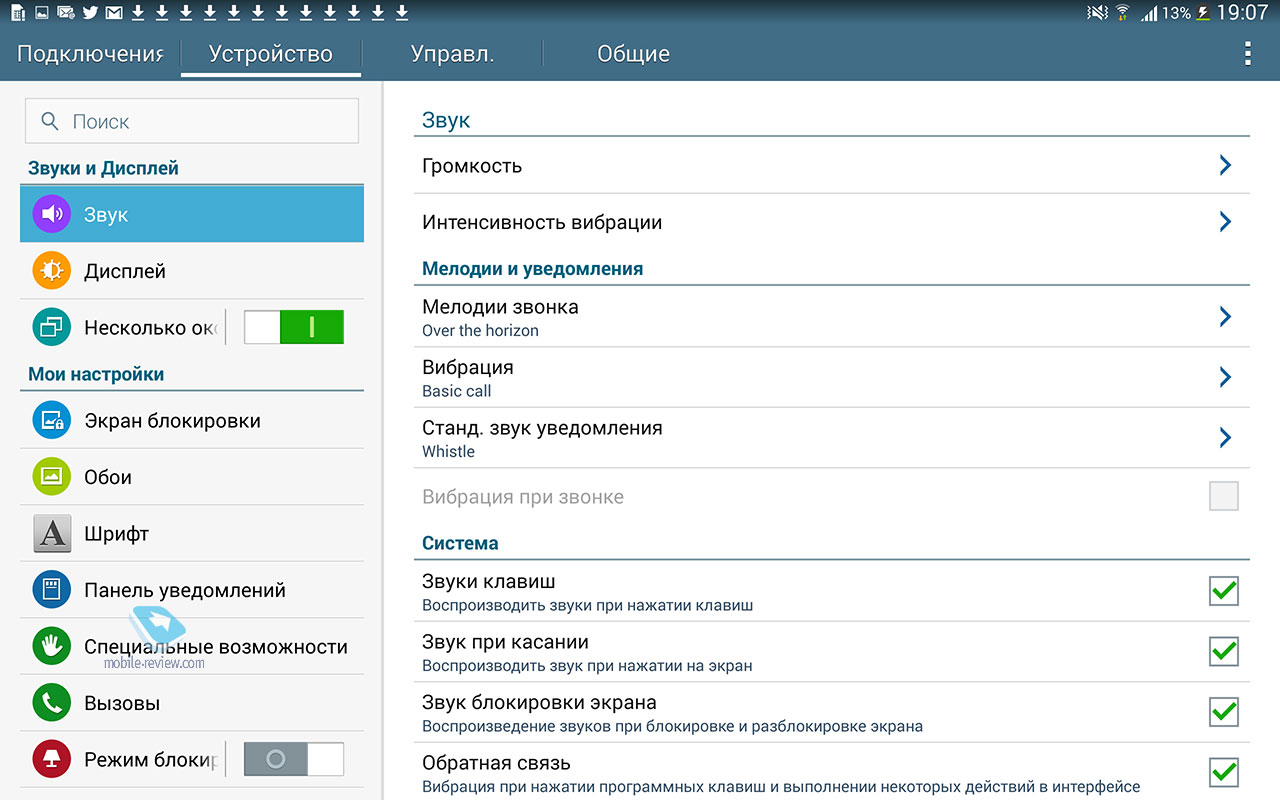Screen dimensions: 1280x800
Task: Uncheck the Обратная связь checkbox
Action: click(1224, 772)
